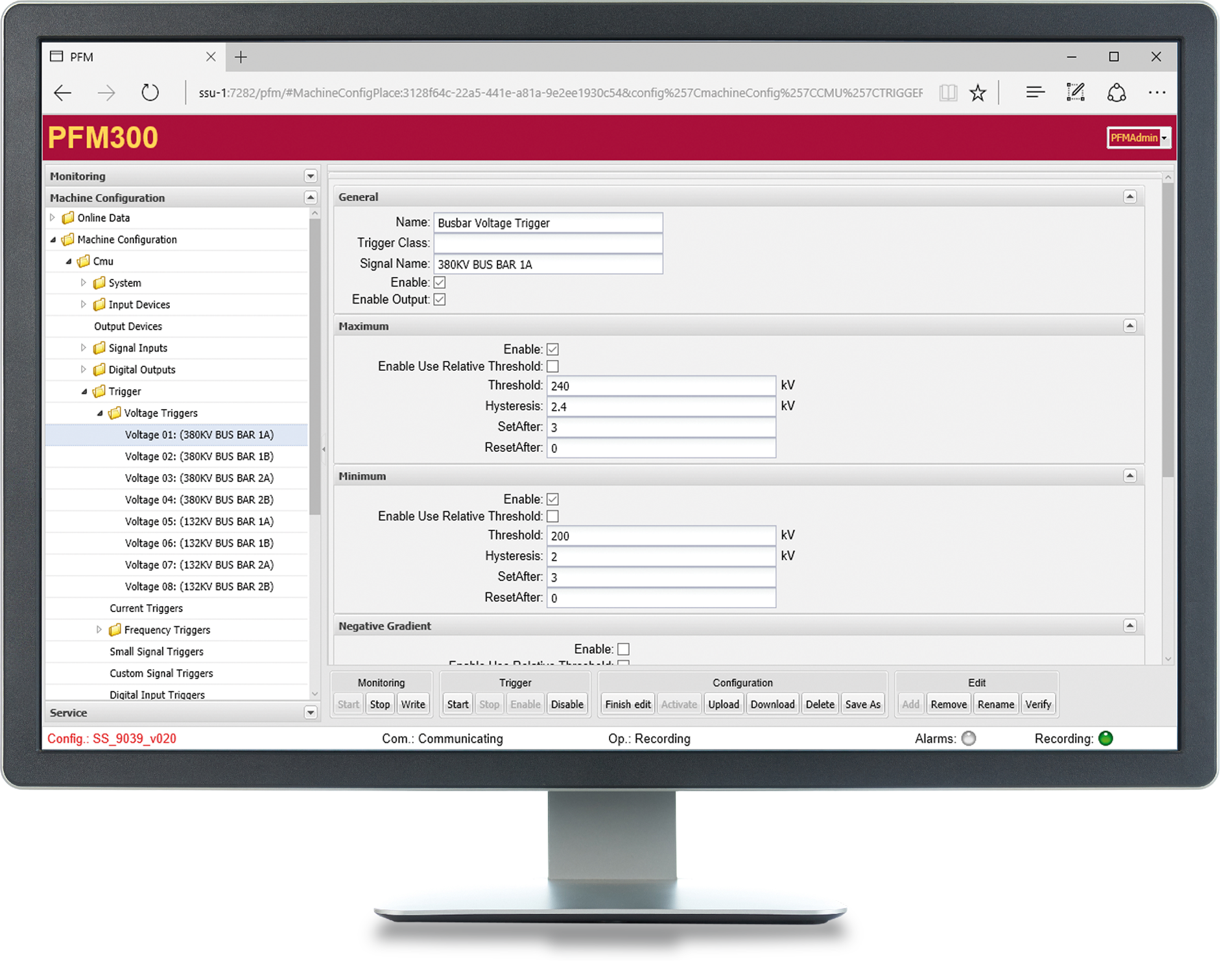Screen dimensions: 1232x972
Task: Click the Input Devices folder icon
Action: 99,304
